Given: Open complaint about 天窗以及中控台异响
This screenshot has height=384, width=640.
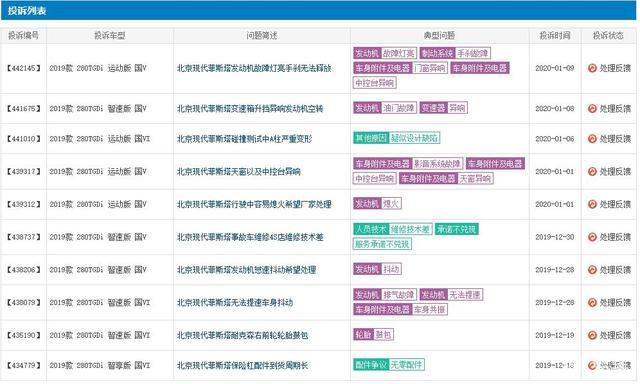Looking at the screenshot, I should (239, 171).
